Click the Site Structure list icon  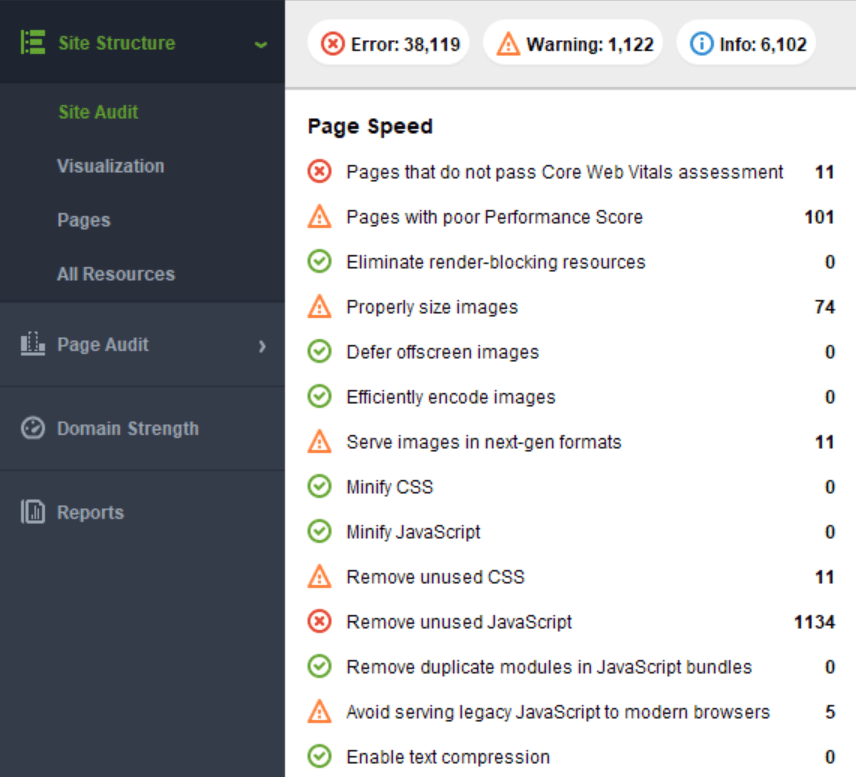coord(33,43)
